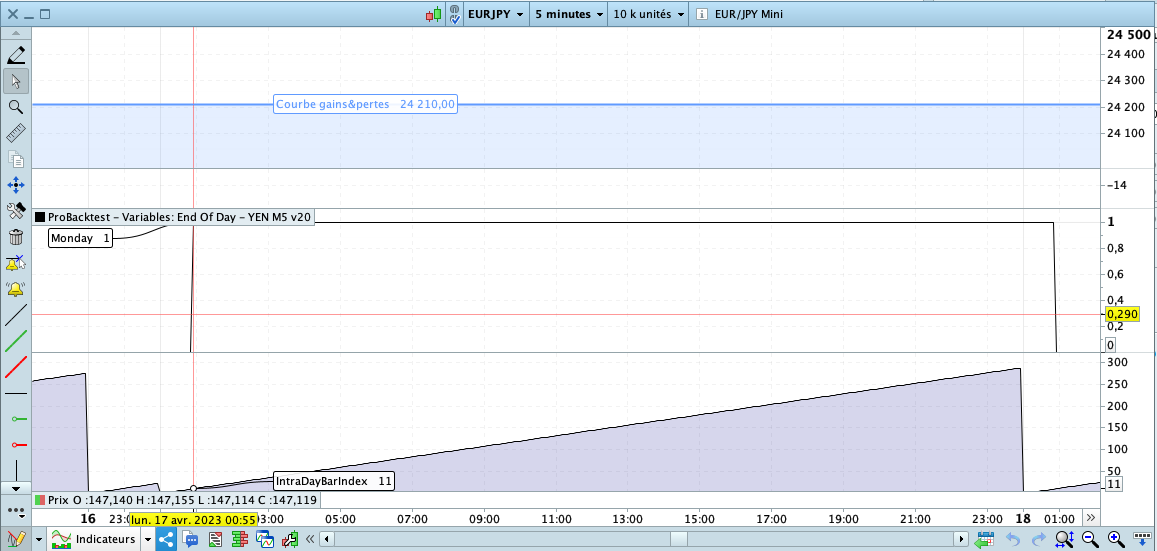
Task: Click the duplicate chart windows icon
Action: click(264, 539)
